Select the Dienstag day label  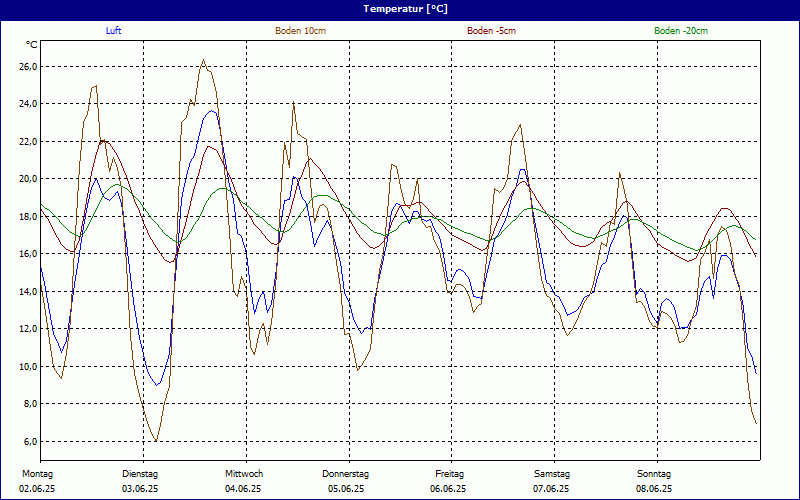click(x=140, y=473)
